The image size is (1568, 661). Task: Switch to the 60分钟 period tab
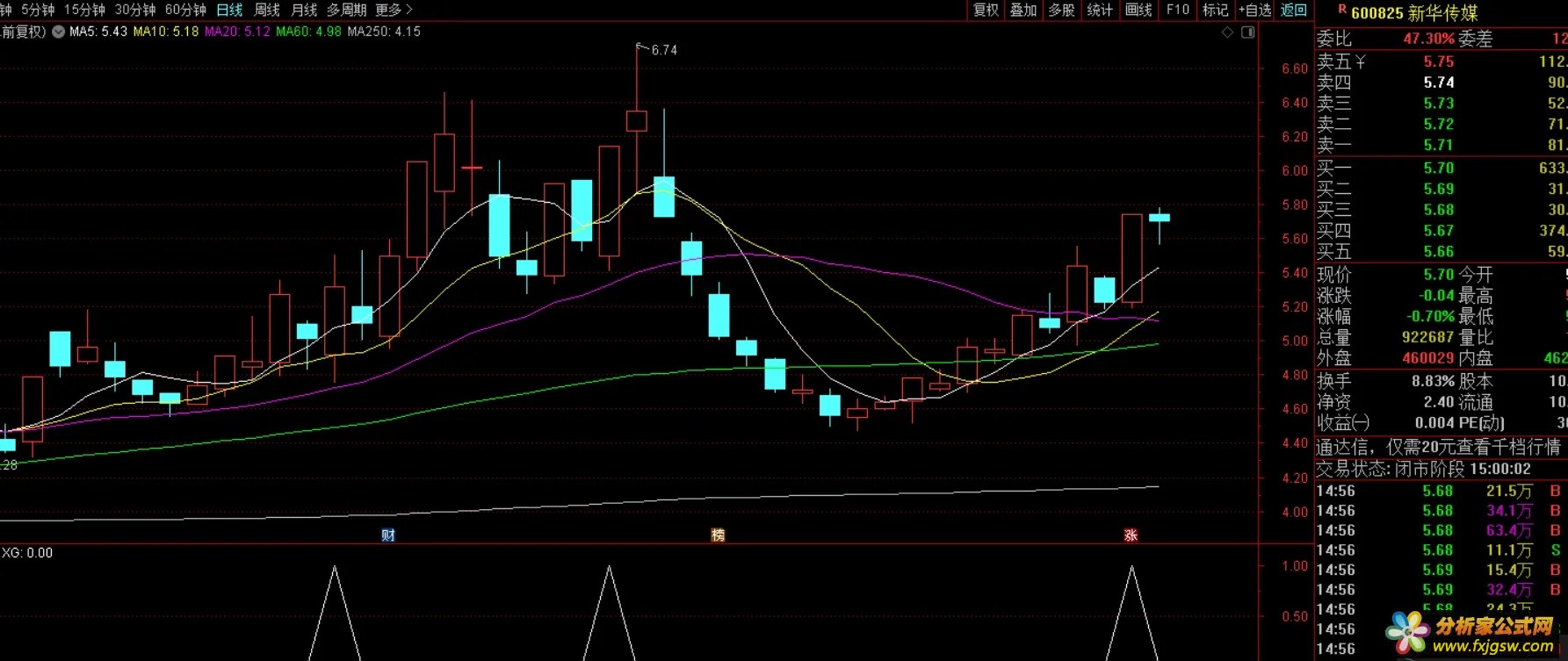(x=185, y=10)
